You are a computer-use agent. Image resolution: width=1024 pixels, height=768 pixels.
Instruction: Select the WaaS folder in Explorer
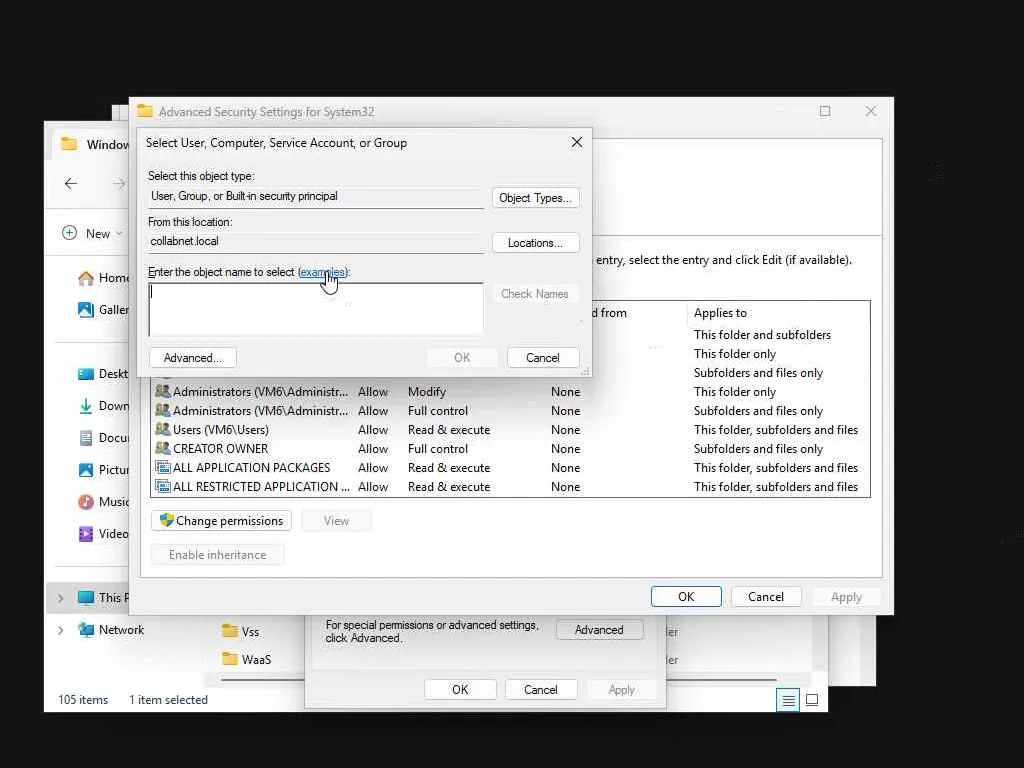(x=247, y=660)
